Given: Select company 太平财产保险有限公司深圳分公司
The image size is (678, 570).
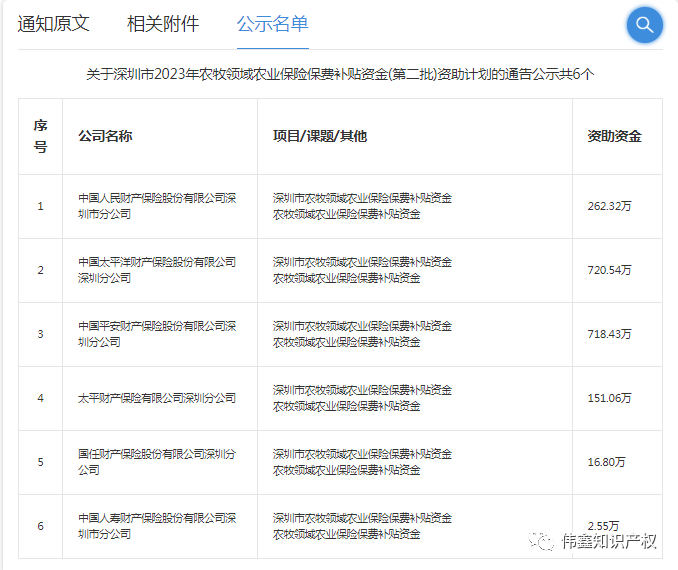Looking at the screenshot, I should 157,398.
